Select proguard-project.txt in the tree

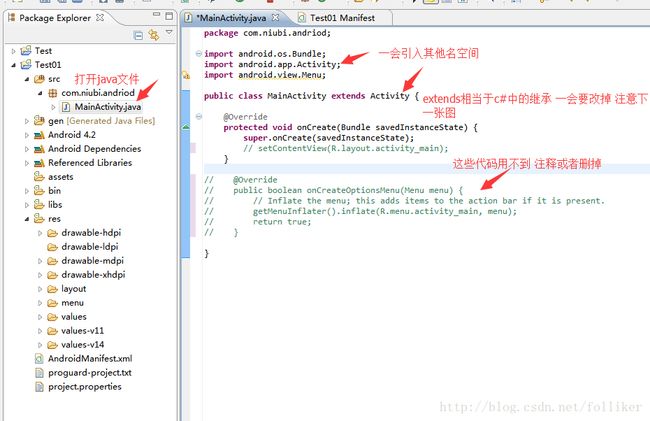point(90,373)
